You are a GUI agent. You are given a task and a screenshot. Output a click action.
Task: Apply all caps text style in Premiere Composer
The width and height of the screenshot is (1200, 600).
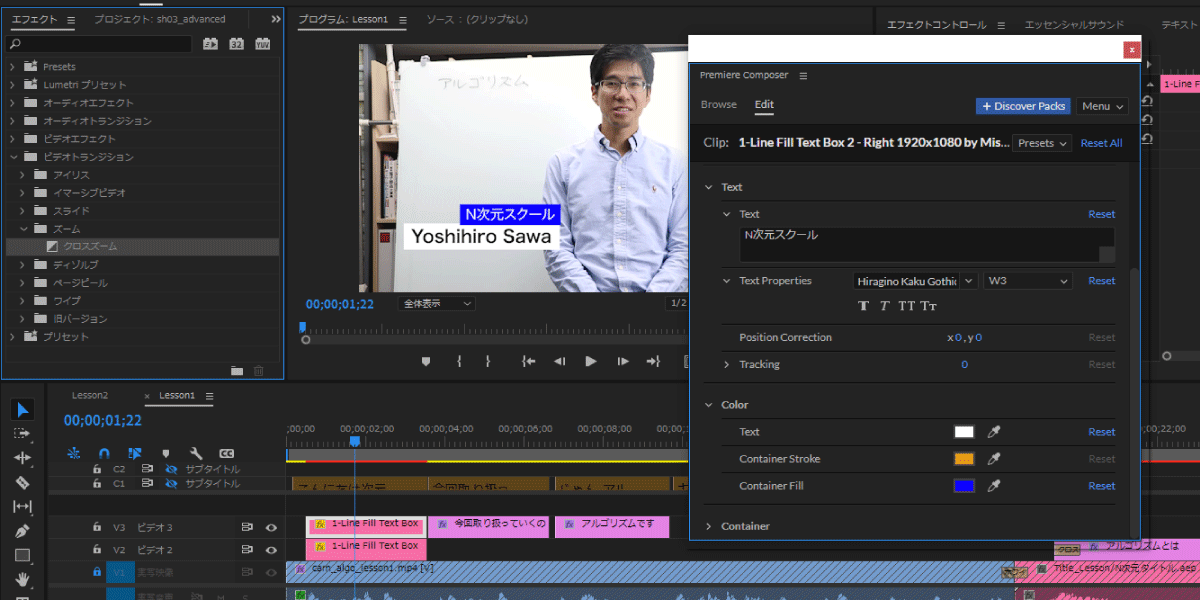click(907, 305)
